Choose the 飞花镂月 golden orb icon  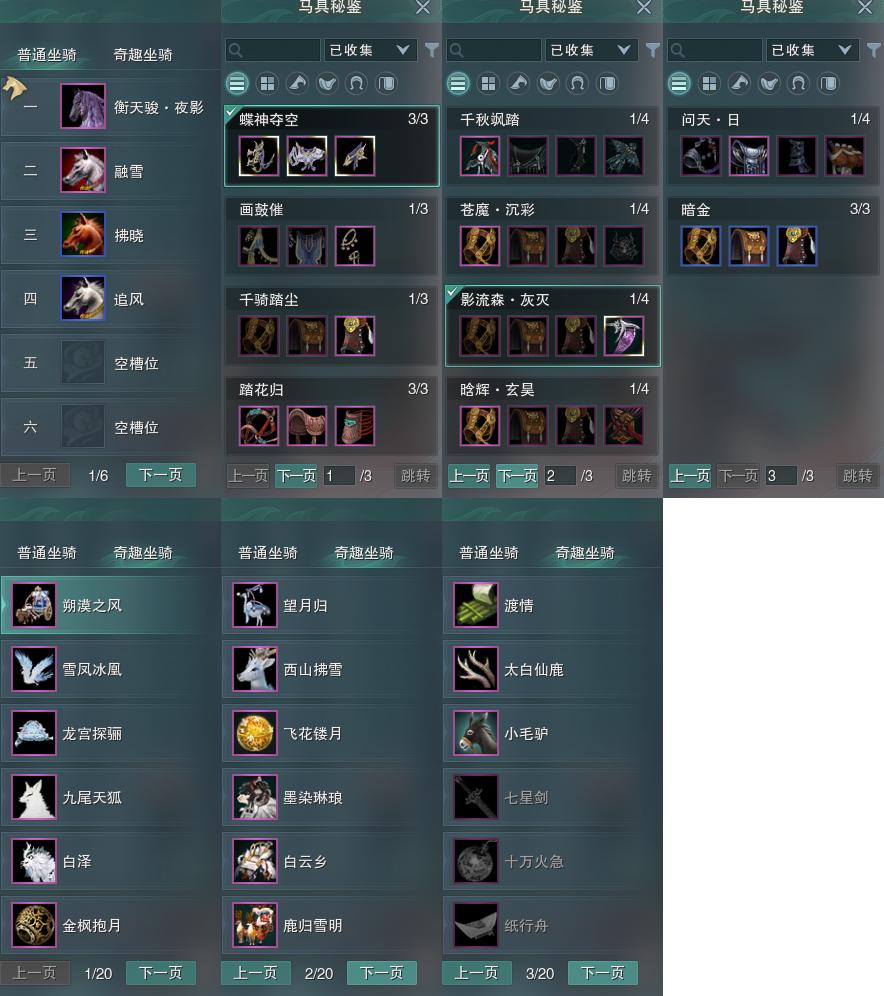pos(255,733)
